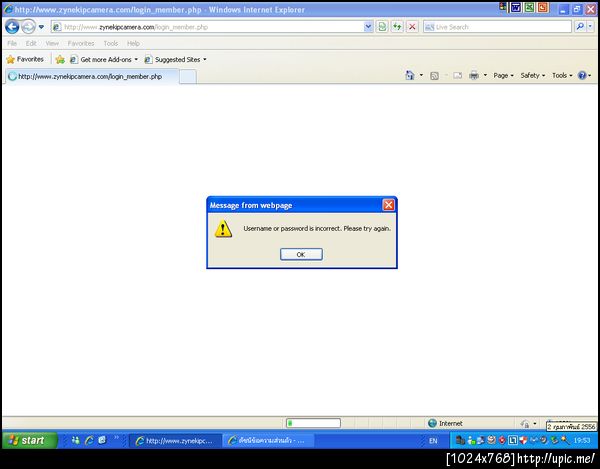Open Suggested Sites dropdown
This screenshot has width=600, height=469.
175,60
